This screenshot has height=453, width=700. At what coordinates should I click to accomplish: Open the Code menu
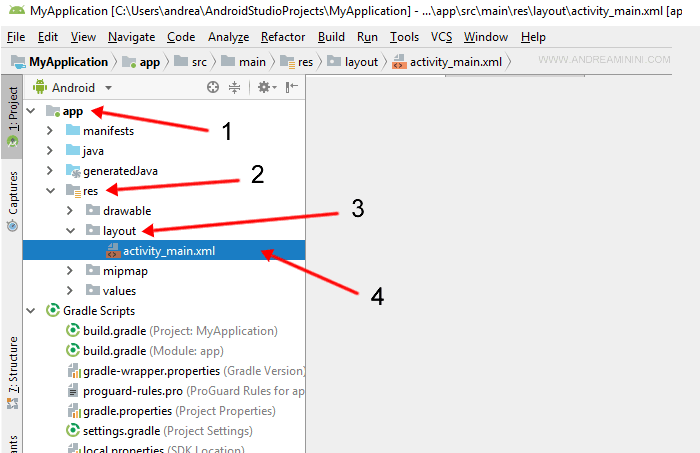point(181,37)
